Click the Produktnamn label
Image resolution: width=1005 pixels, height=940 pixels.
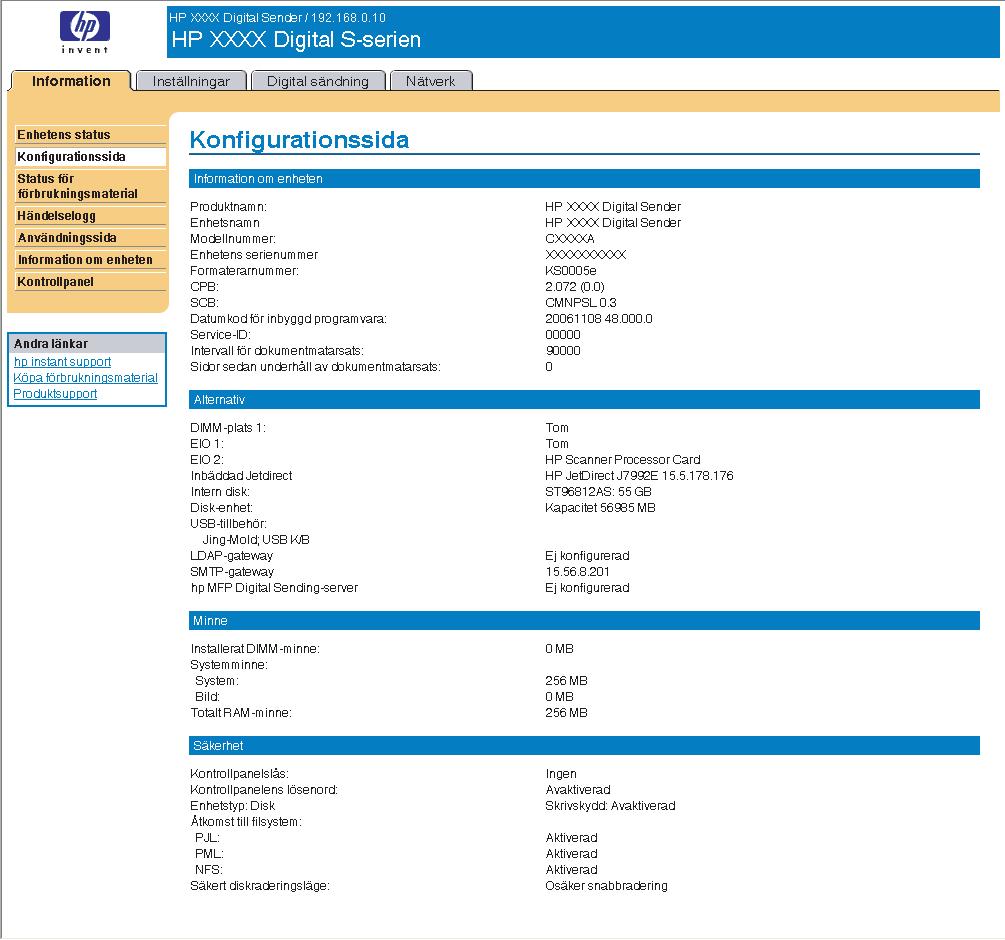click(x=228, y=206)
